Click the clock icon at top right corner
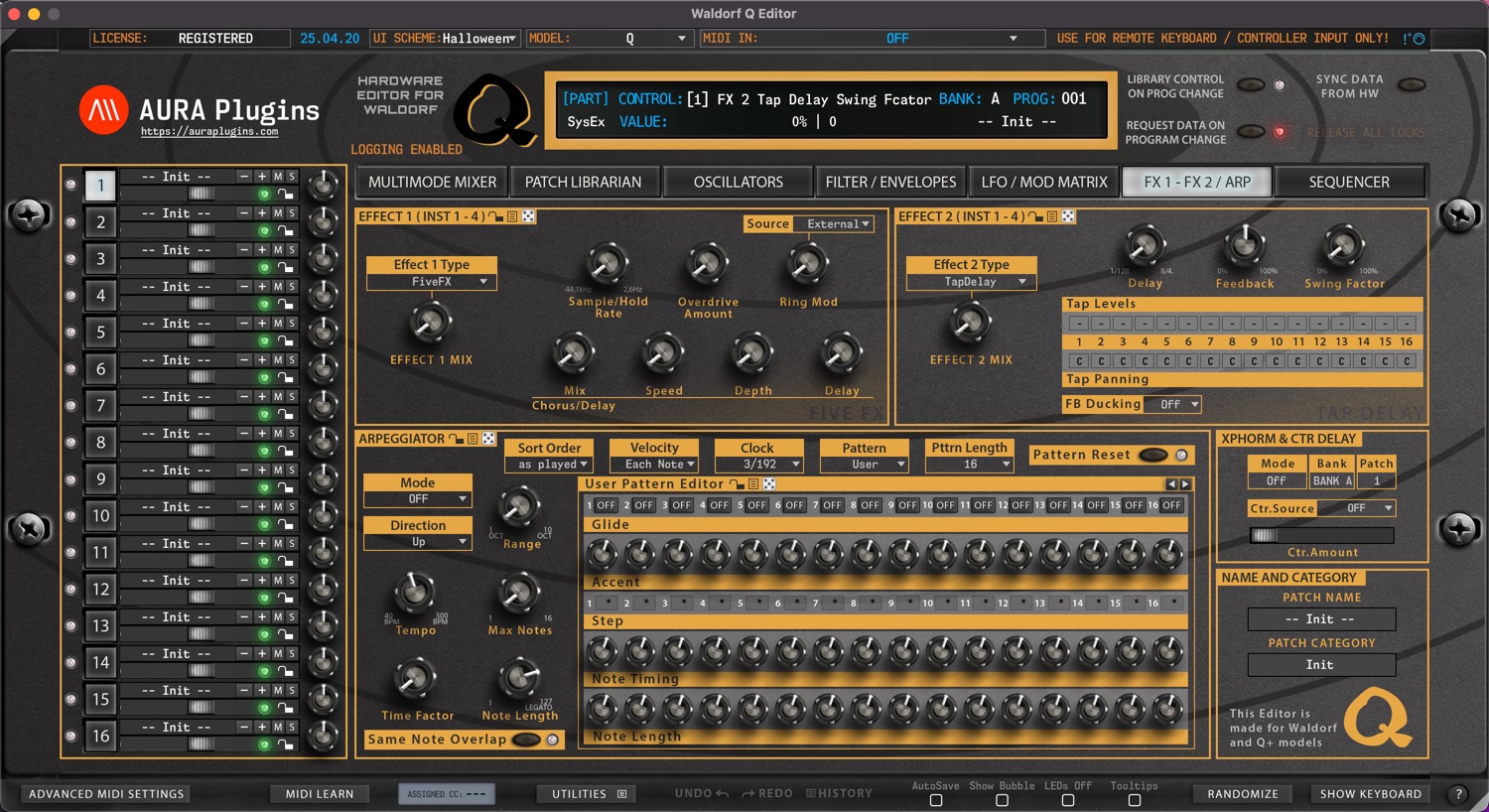Viewport: 1489px width, 812px height. click(1419, 39)
